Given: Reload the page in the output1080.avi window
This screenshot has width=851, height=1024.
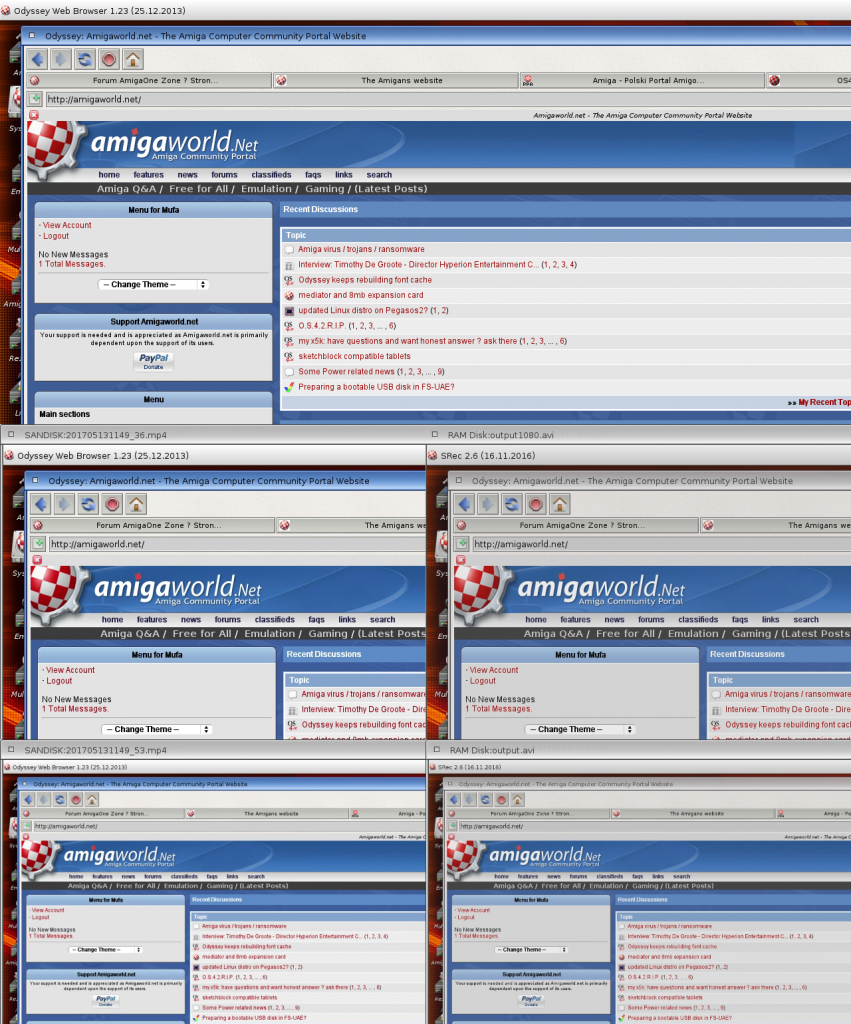Looking at the screenshot, I should 511,504.
